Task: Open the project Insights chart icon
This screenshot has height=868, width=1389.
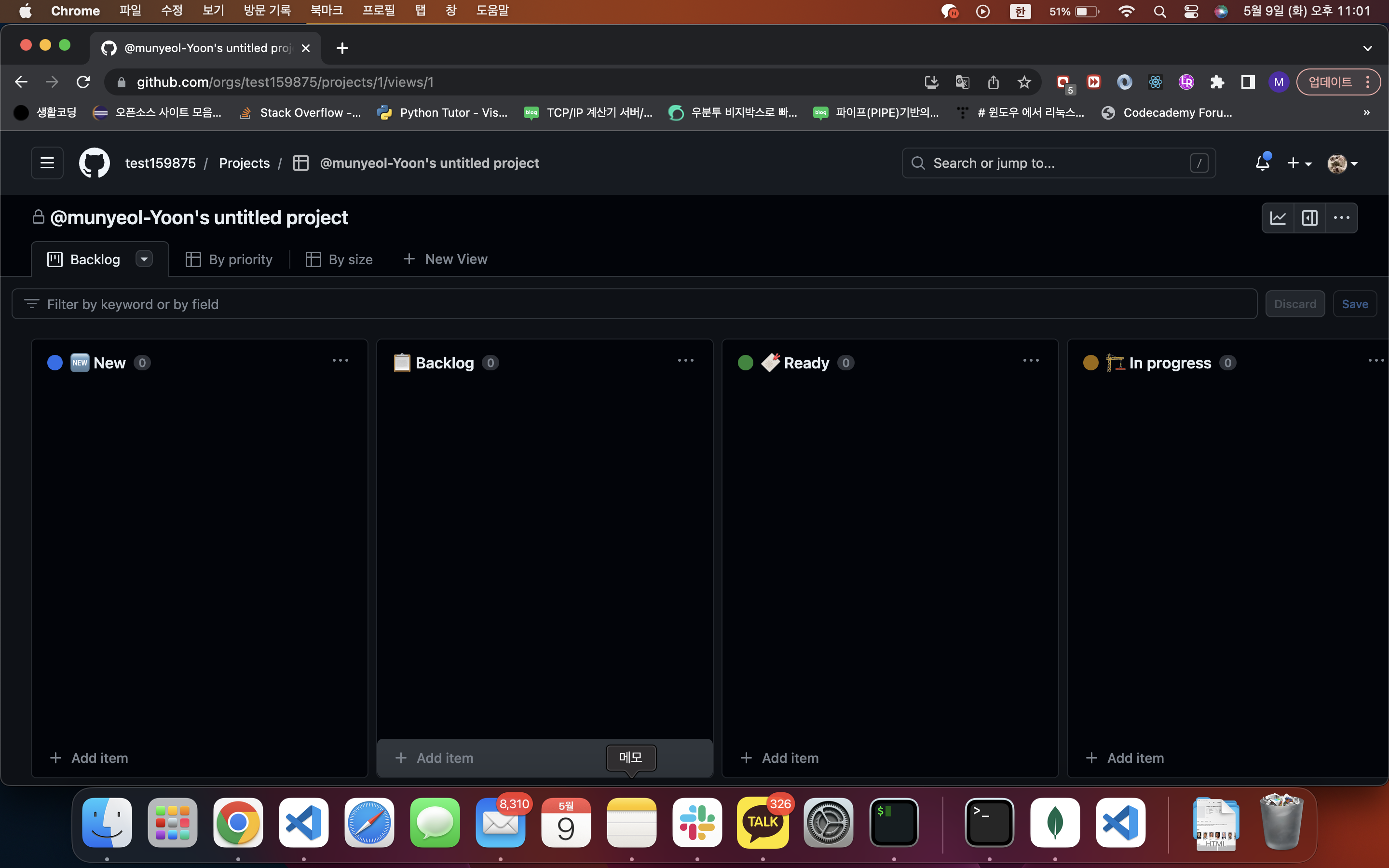Action: 1278,218
